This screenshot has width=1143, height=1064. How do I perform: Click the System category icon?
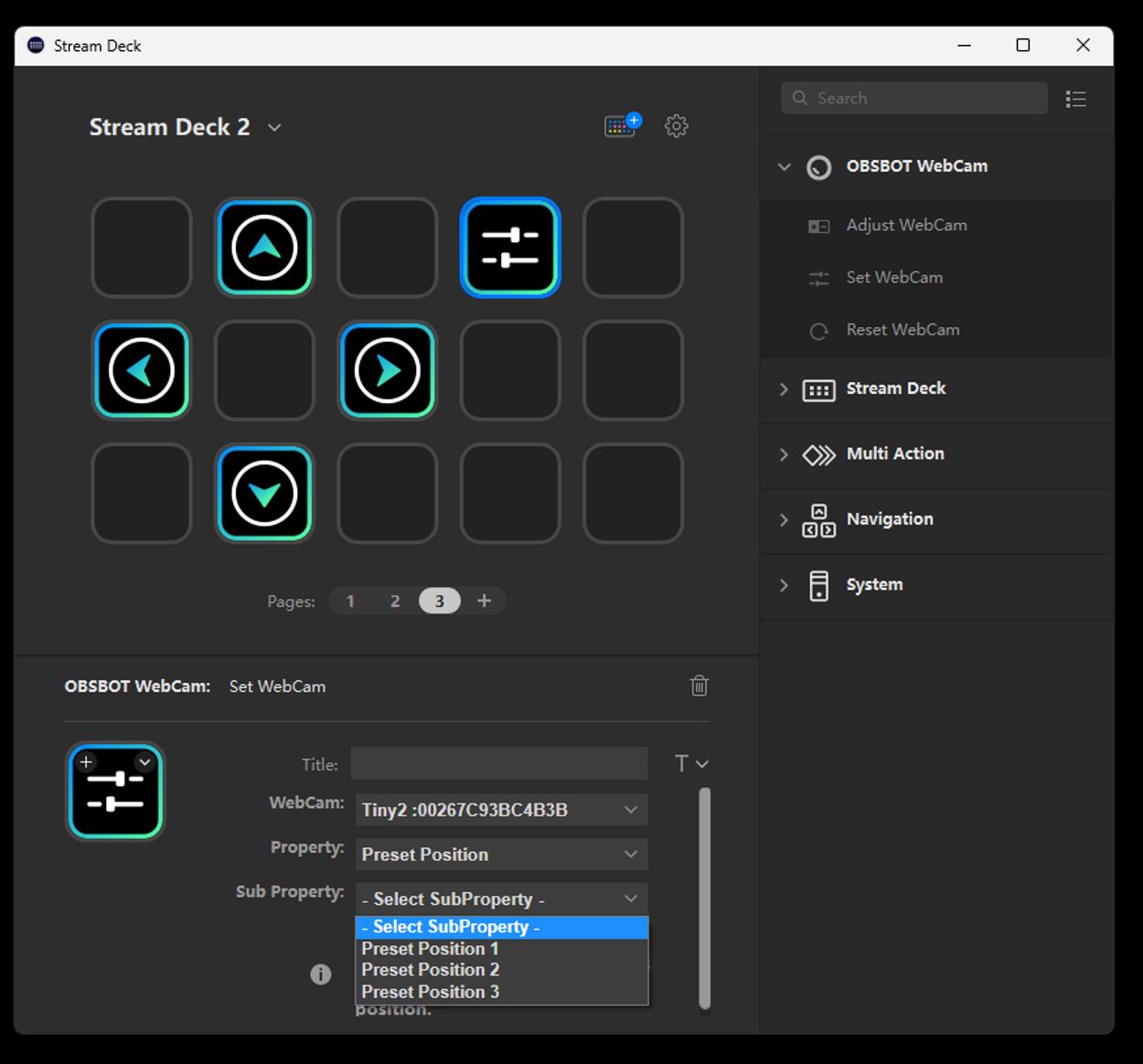(820, 585)
